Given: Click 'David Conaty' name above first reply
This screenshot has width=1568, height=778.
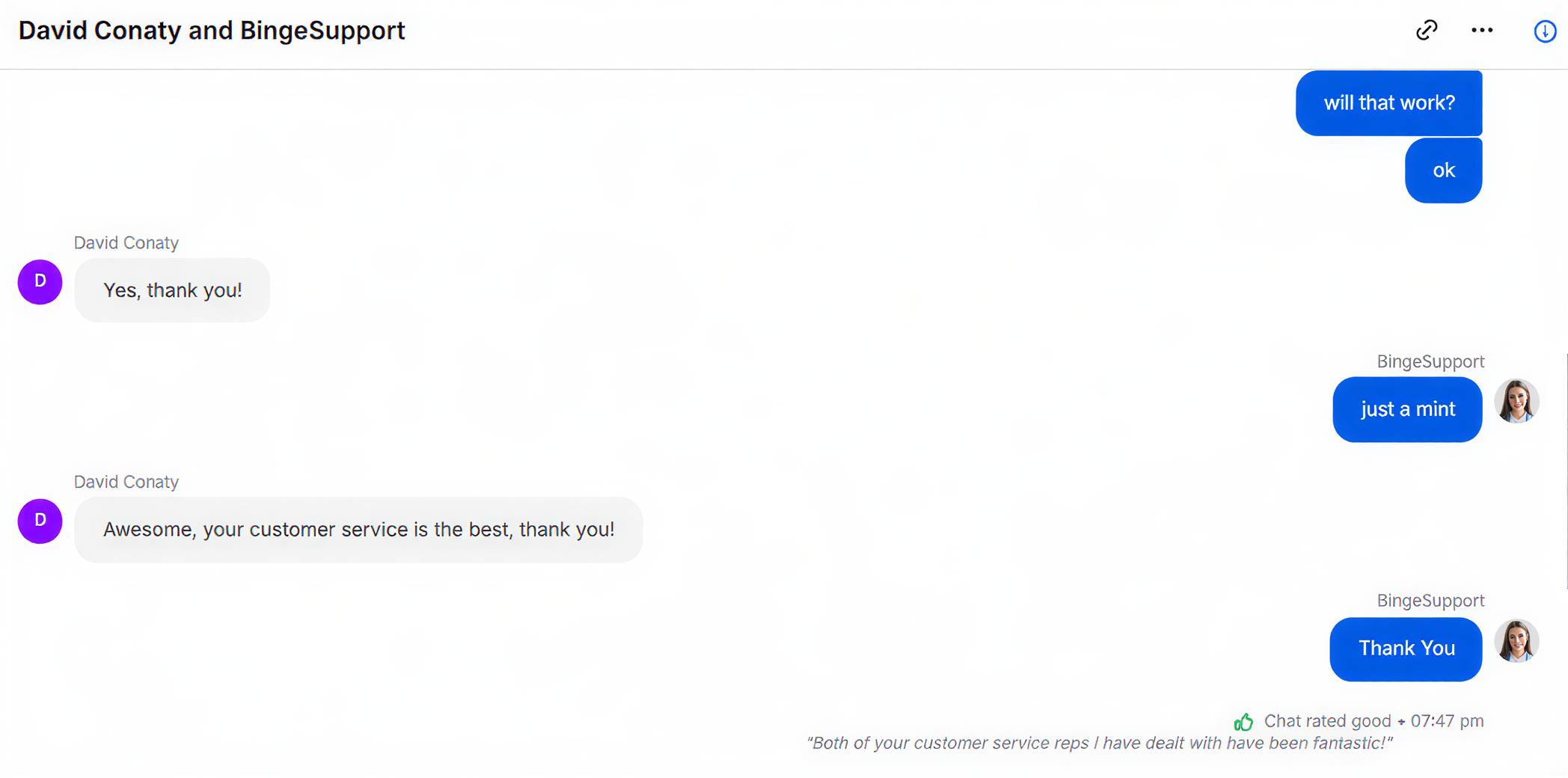Looking at the screenshot, I should (126, 243).
